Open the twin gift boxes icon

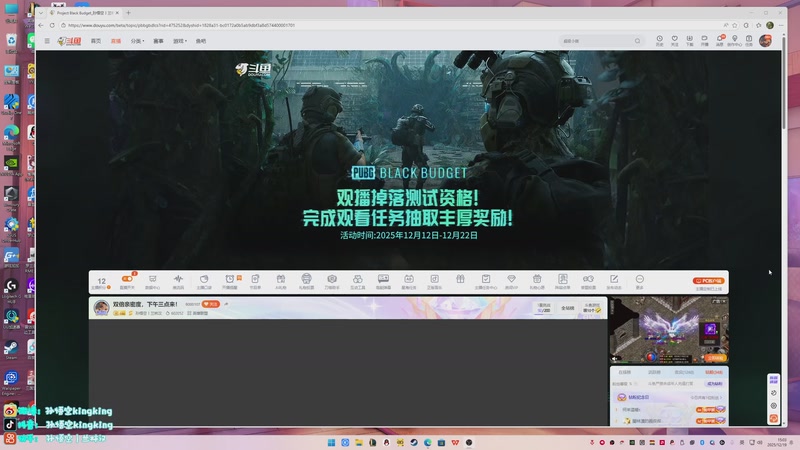point(281,281)
